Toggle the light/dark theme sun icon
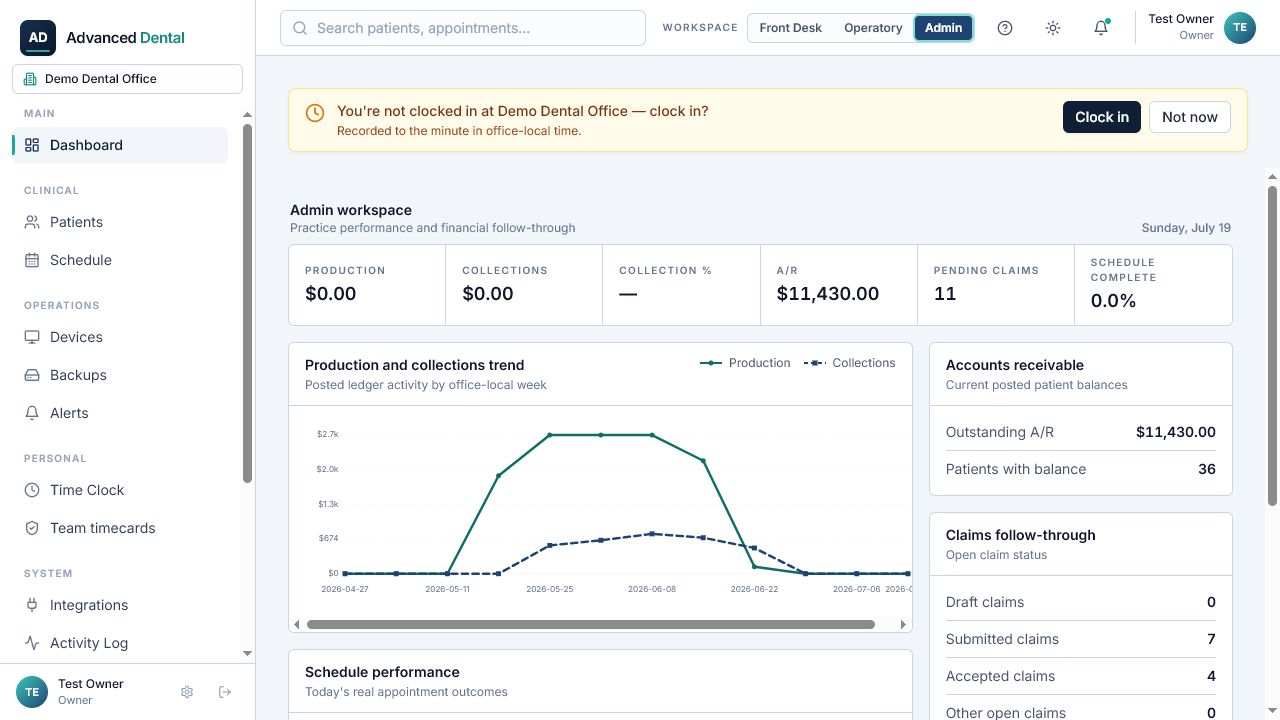The width and height of the screenshot is (1280, 720). coord(1053,28)
